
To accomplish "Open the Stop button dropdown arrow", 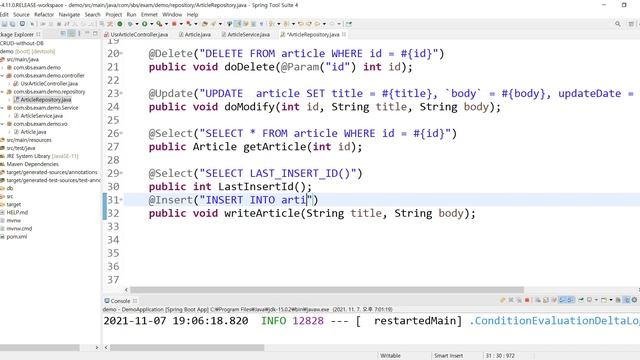I will 181,24.
